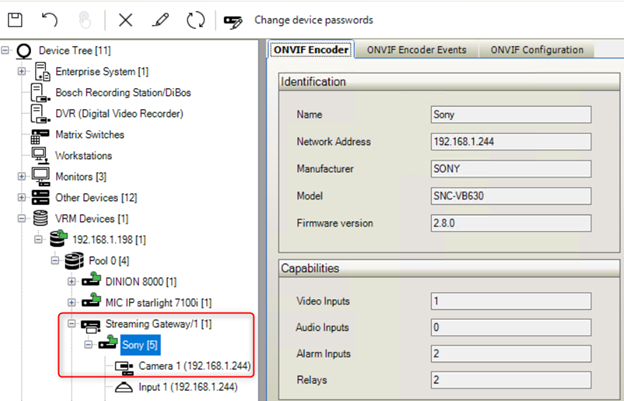Select Camera 1 (192.168.1.244) in tree
This screenshot has width=624, height=401.
pos(193,366)
